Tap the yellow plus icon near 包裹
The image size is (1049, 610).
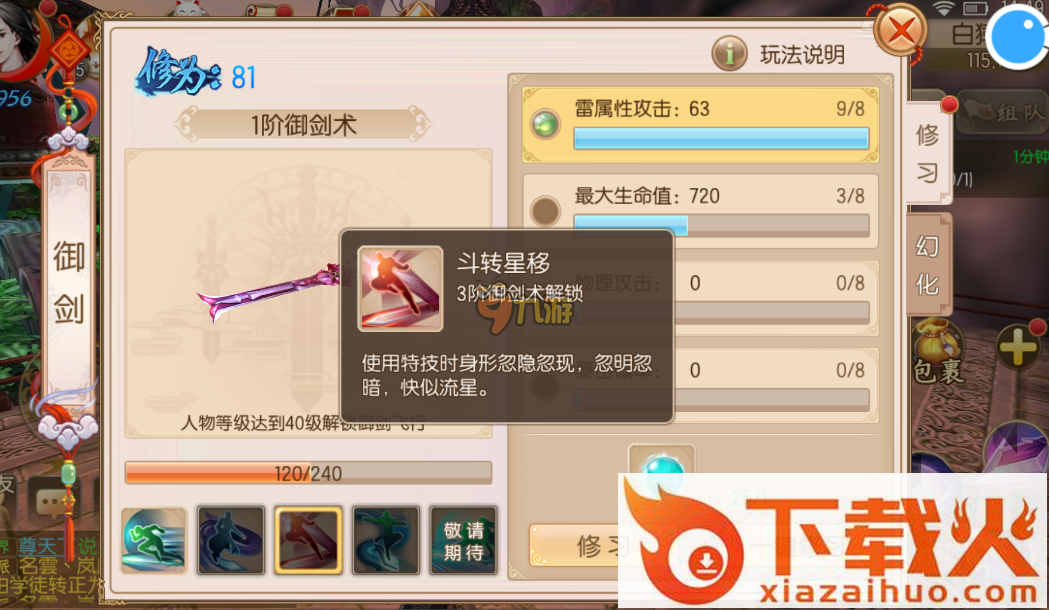click(x=1018, y=346)
